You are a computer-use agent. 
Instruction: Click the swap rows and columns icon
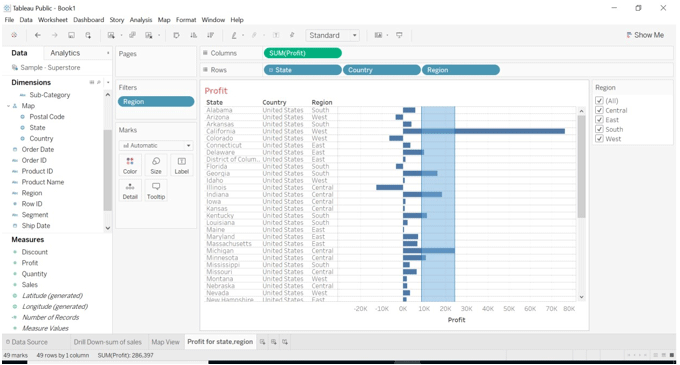pos(177,36)
